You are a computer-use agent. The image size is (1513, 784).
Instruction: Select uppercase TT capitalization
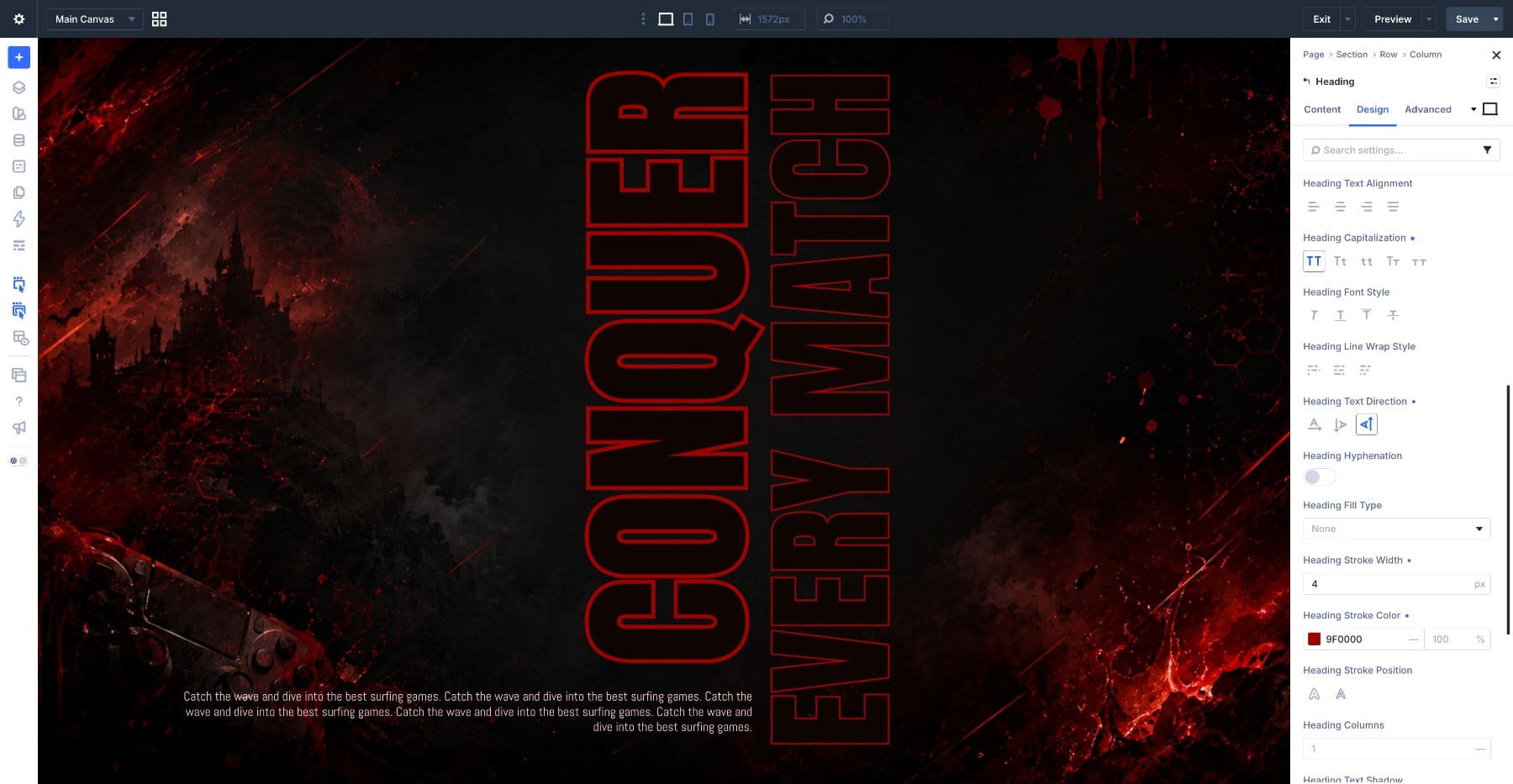pyautogui.click(x=1314, y=261)
